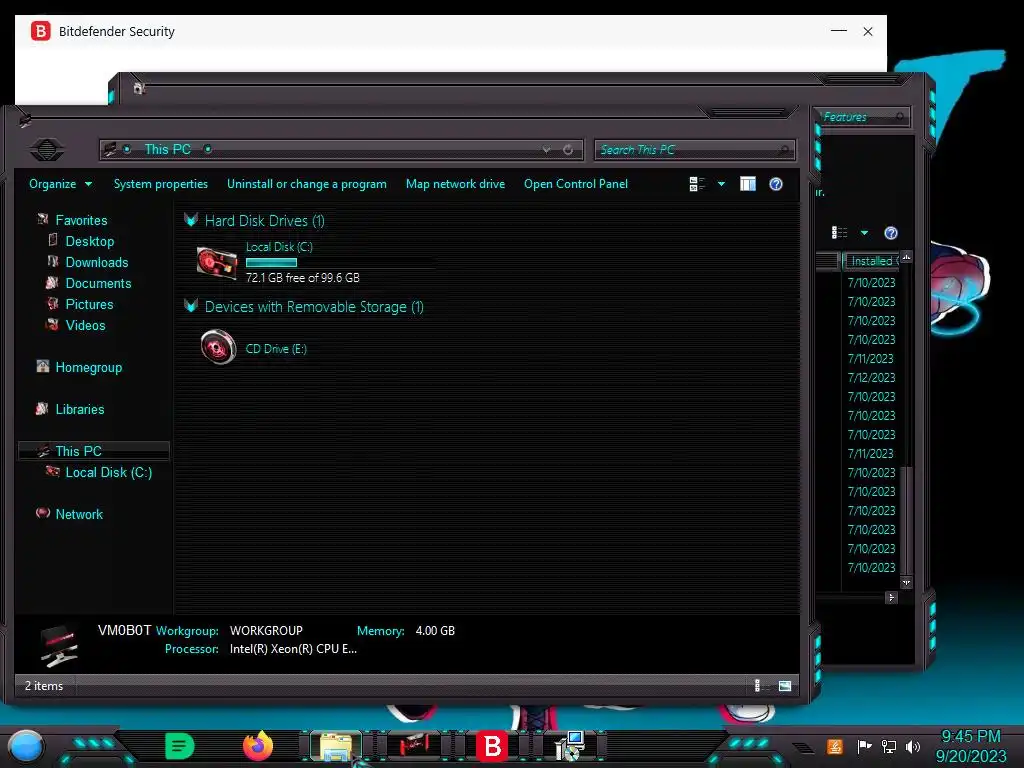Screen dimensions: 1024x768
Task: Sort by the Installed column header
Action: point(871,261)
